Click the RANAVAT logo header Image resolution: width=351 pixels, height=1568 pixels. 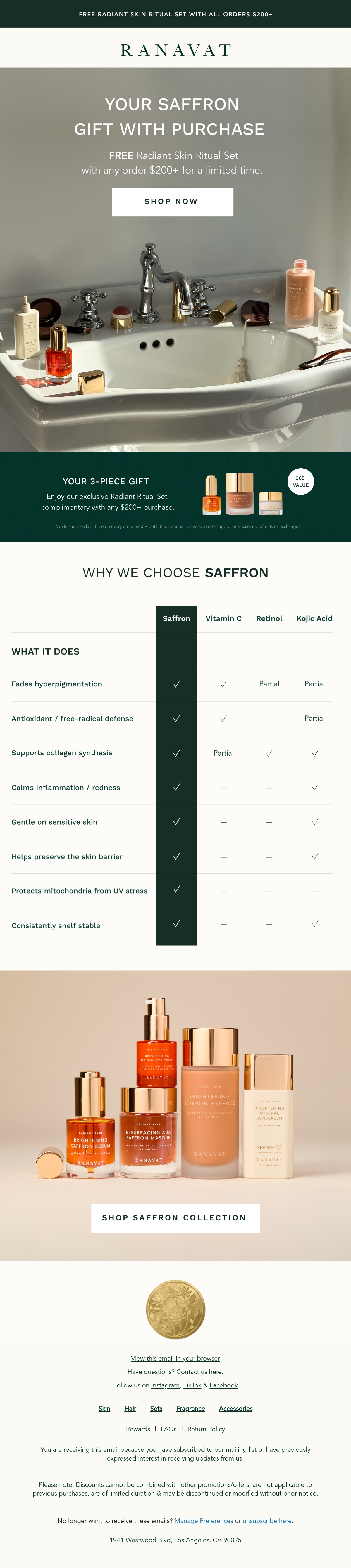click(x=175, y=50)
